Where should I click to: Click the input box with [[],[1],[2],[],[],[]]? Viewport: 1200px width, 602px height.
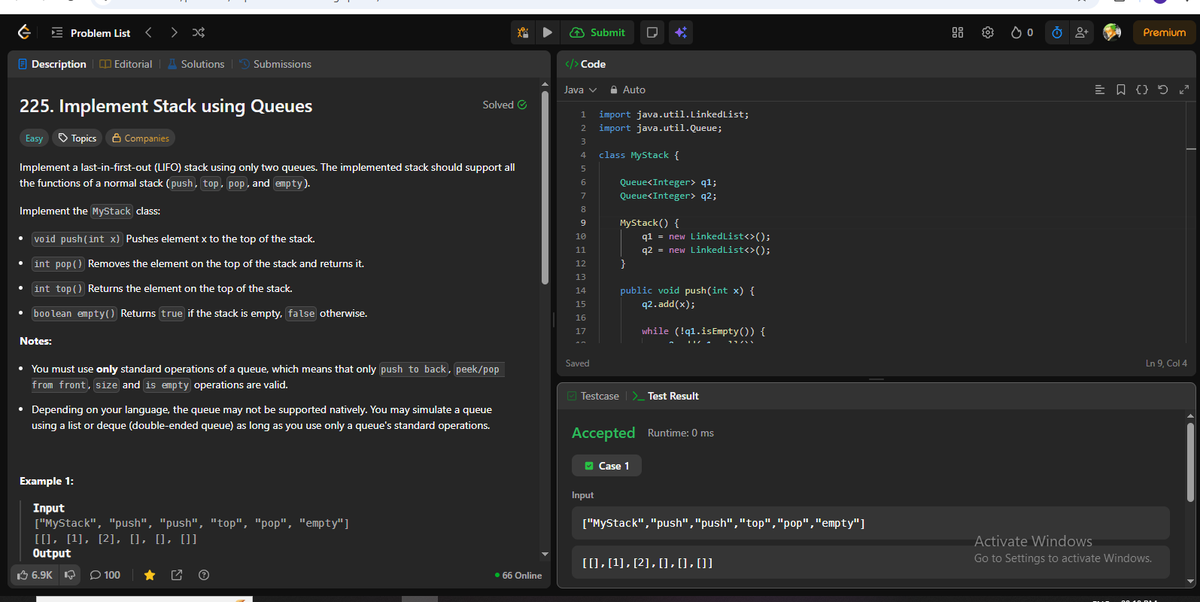869,564
